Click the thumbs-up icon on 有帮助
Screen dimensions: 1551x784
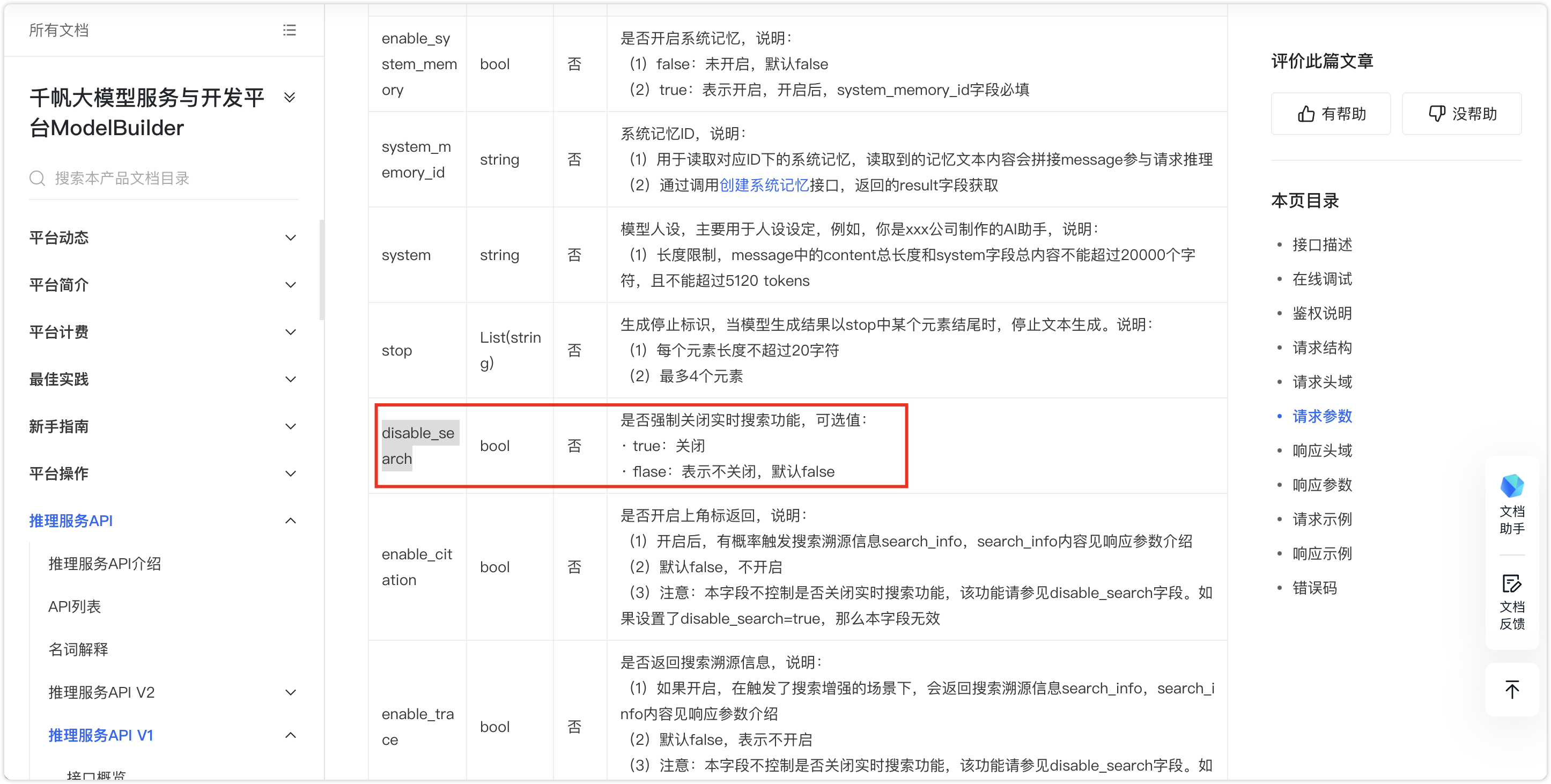click(1306, 113)
